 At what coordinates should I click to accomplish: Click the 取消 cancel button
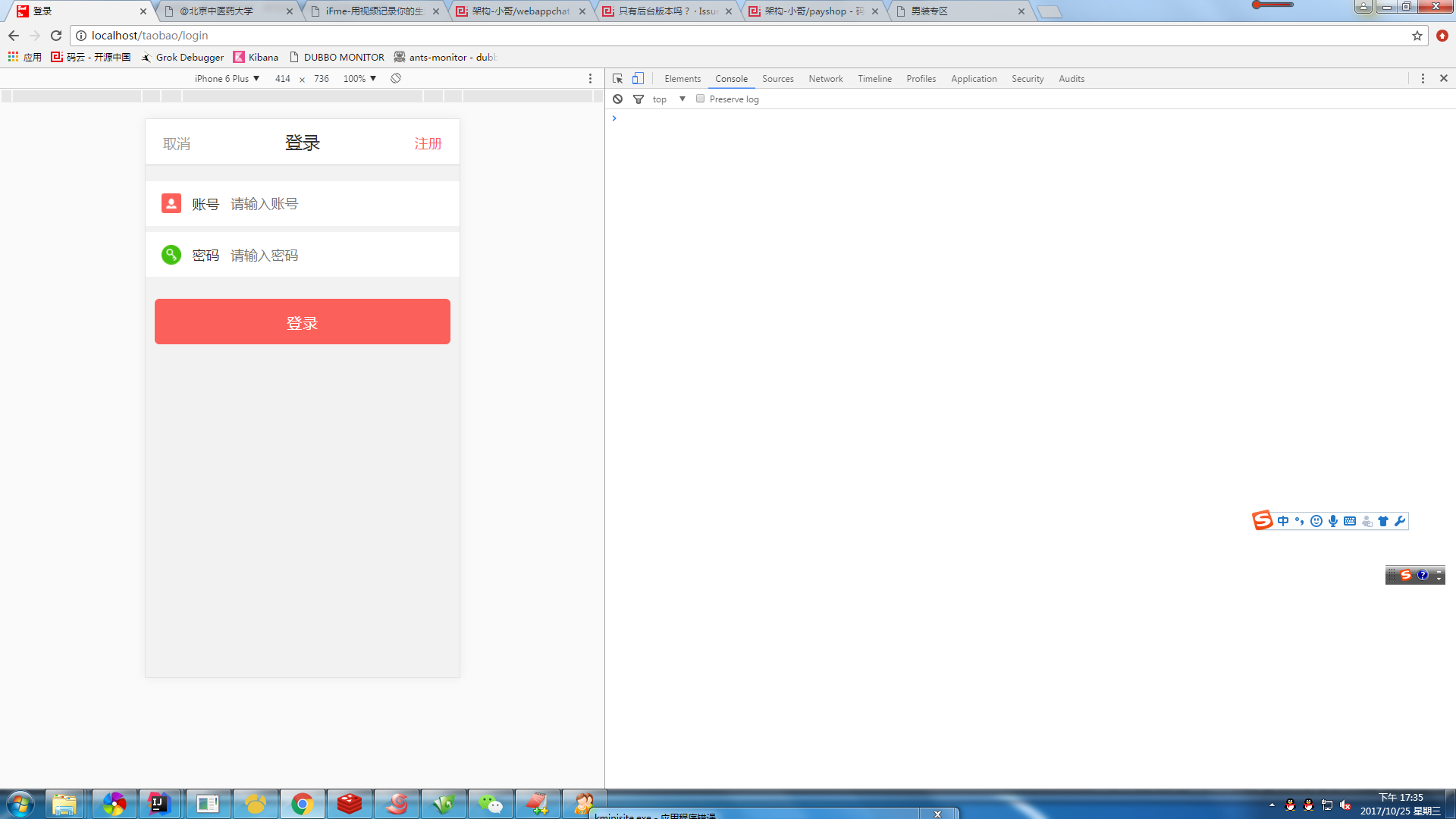(x=177, y=143)
